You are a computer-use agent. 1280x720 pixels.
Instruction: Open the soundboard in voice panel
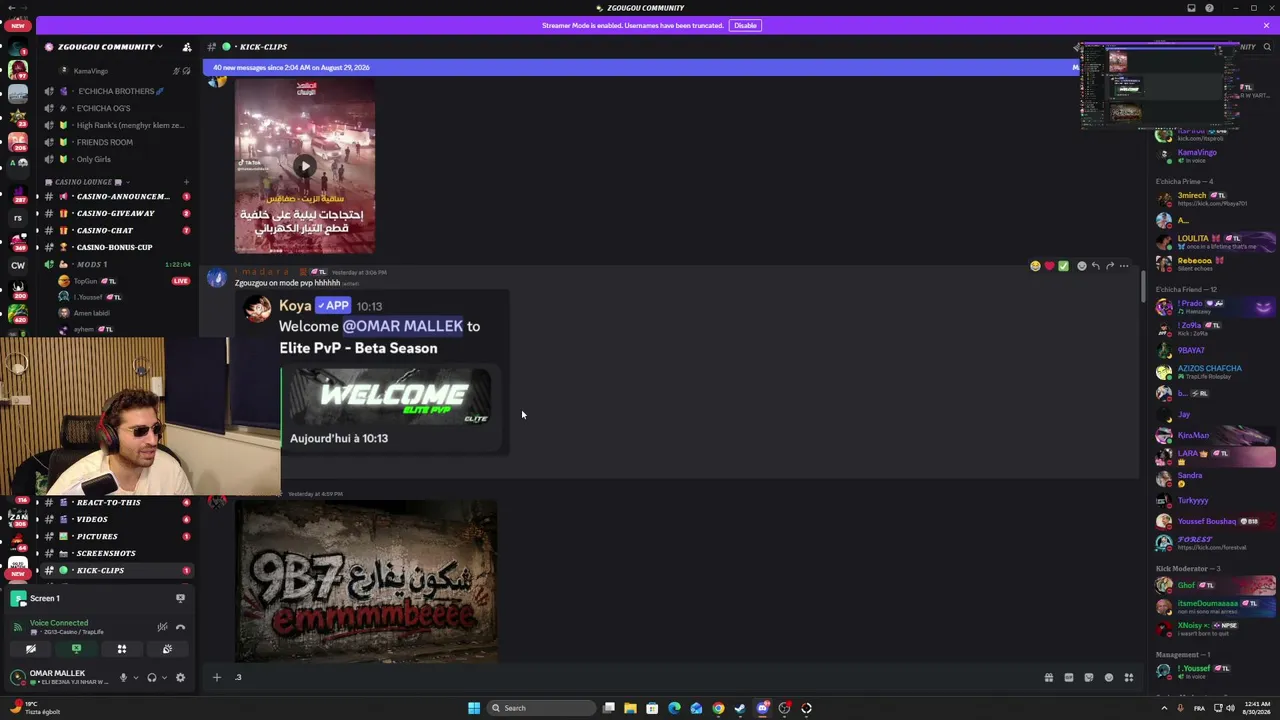point(167,649)
